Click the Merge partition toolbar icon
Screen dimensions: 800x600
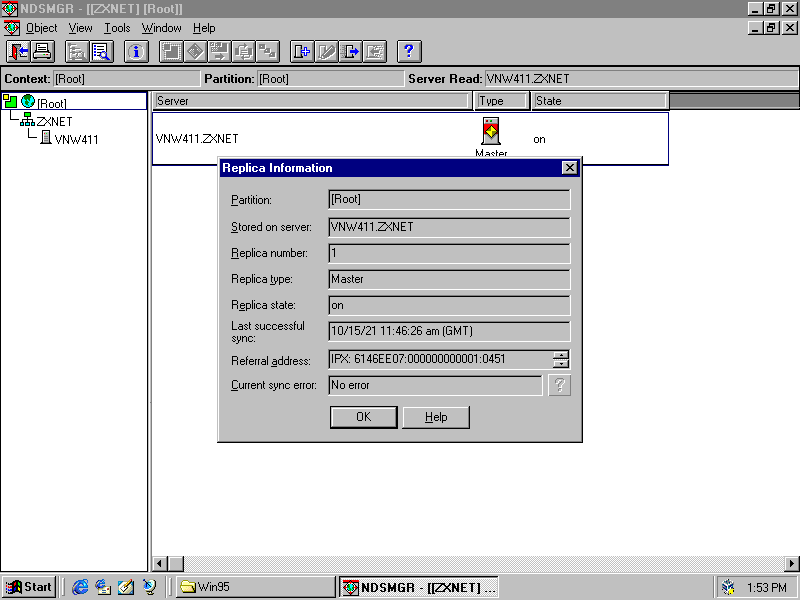click(x=195, y=52)
